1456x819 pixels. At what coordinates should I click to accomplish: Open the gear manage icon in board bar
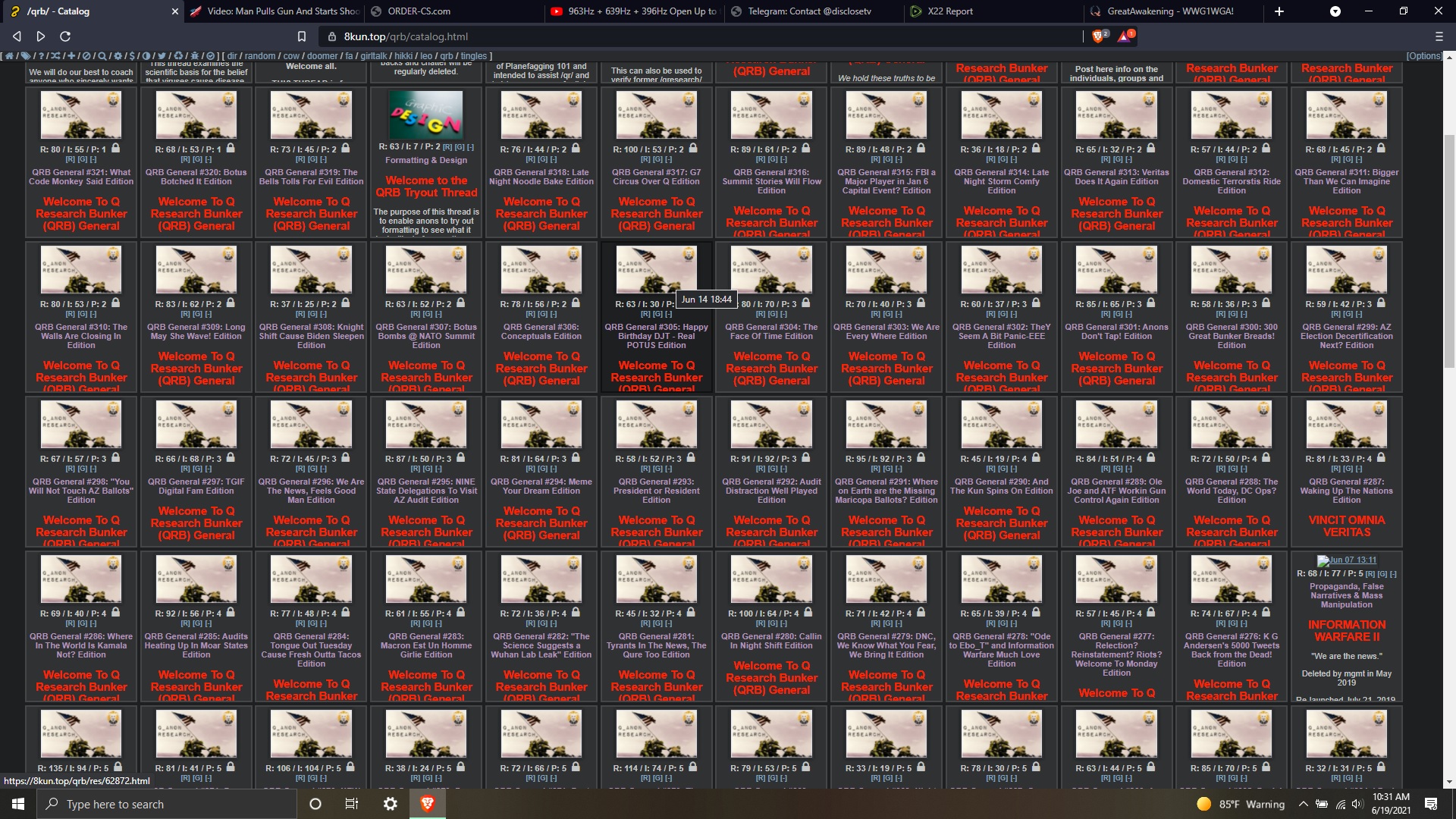[x=118, y=56]
